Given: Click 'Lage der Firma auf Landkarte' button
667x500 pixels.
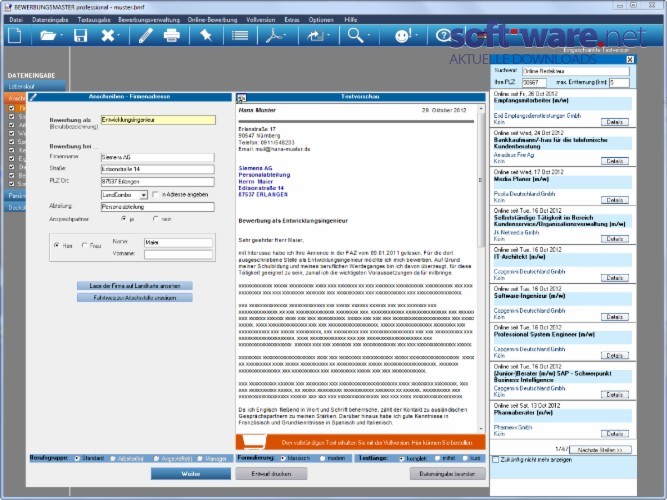Looking at the screenshot, I should coord(134,286).
